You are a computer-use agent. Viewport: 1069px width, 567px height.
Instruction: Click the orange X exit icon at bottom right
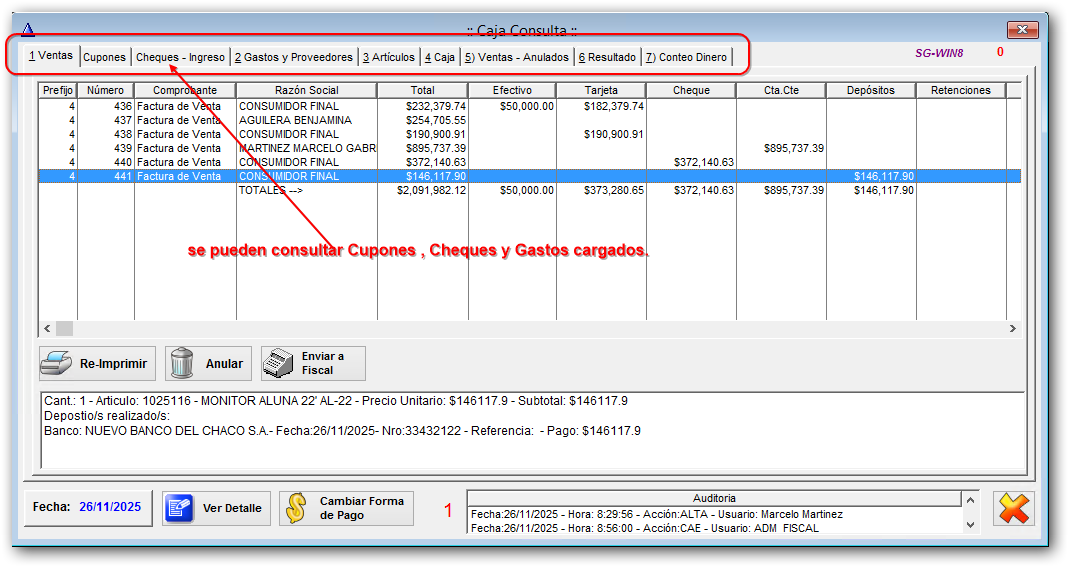tap(1013, 508)
